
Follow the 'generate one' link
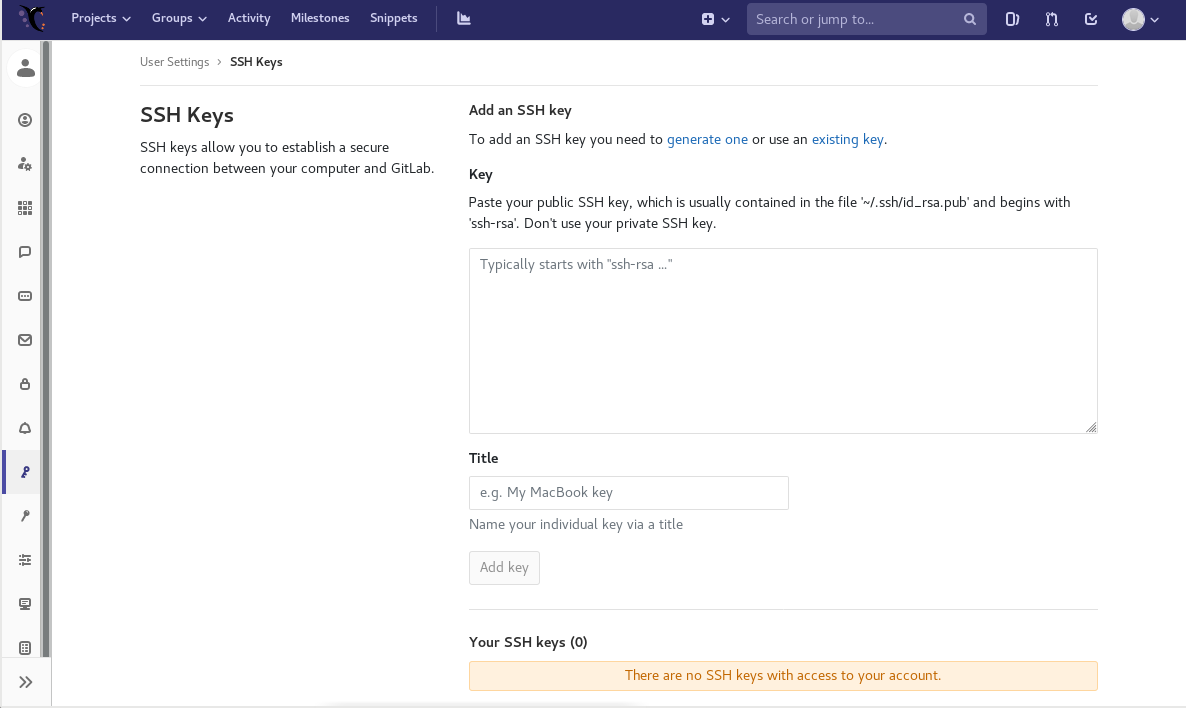tap(707, 140)
